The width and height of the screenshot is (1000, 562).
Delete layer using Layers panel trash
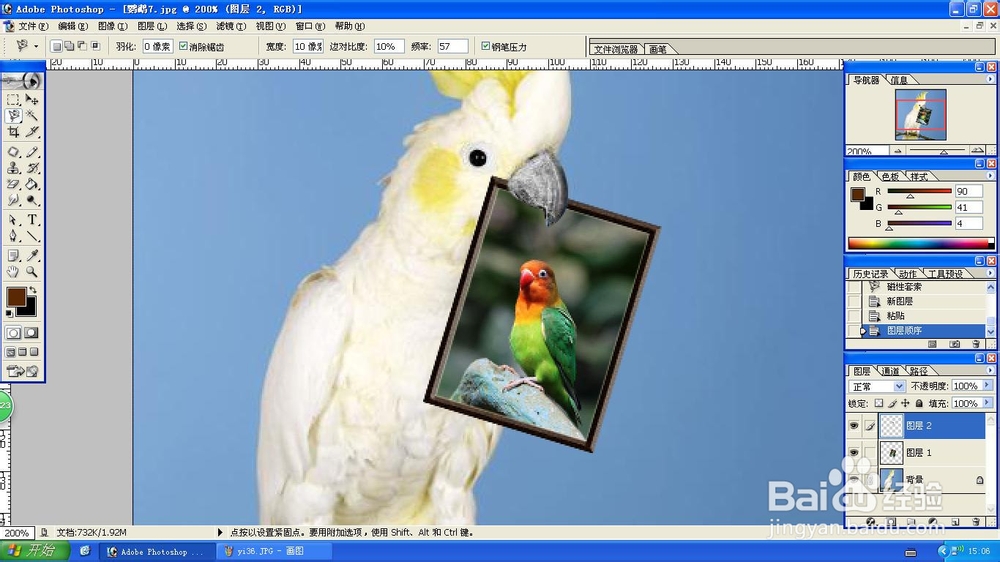click(976, 522)
